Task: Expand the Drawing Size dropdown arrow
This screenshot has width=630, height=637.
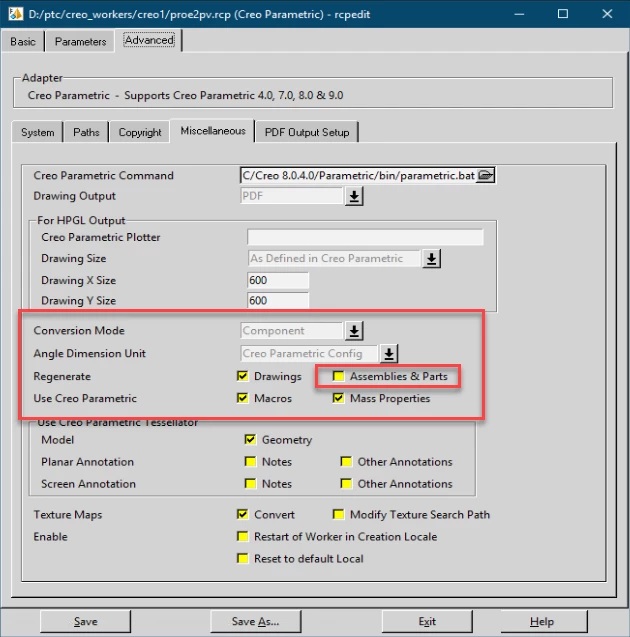Action: [431, 259]
